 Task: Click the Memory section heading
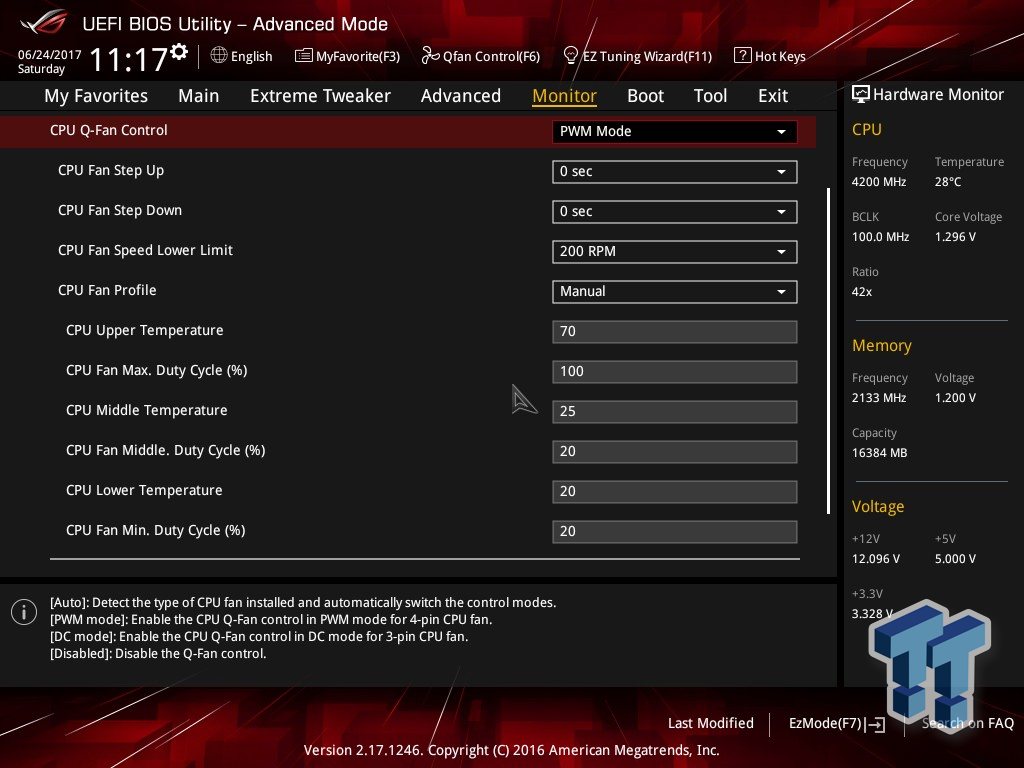[882, 345]
